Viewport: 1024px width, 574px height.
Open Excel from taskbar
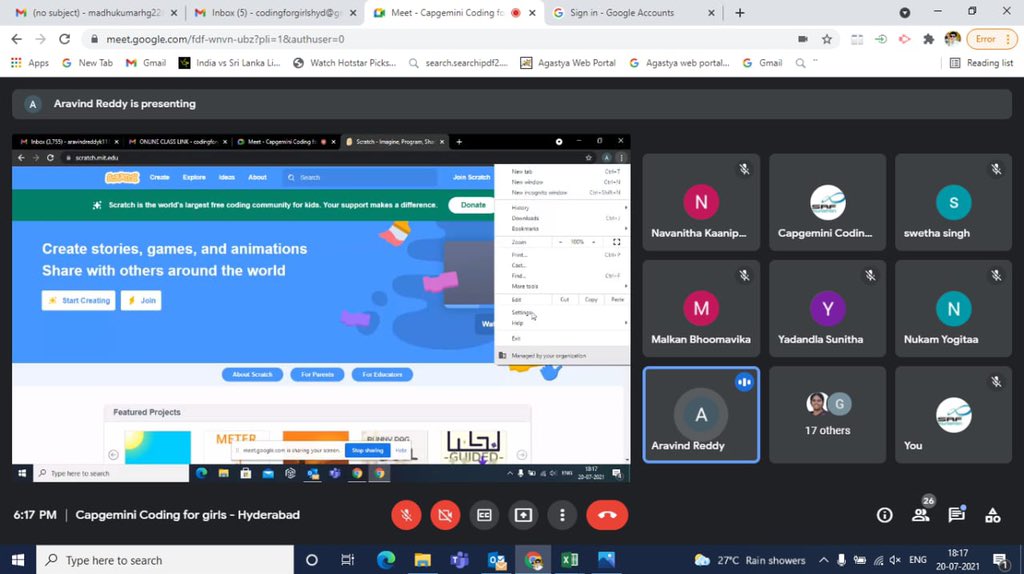(569, 560)
